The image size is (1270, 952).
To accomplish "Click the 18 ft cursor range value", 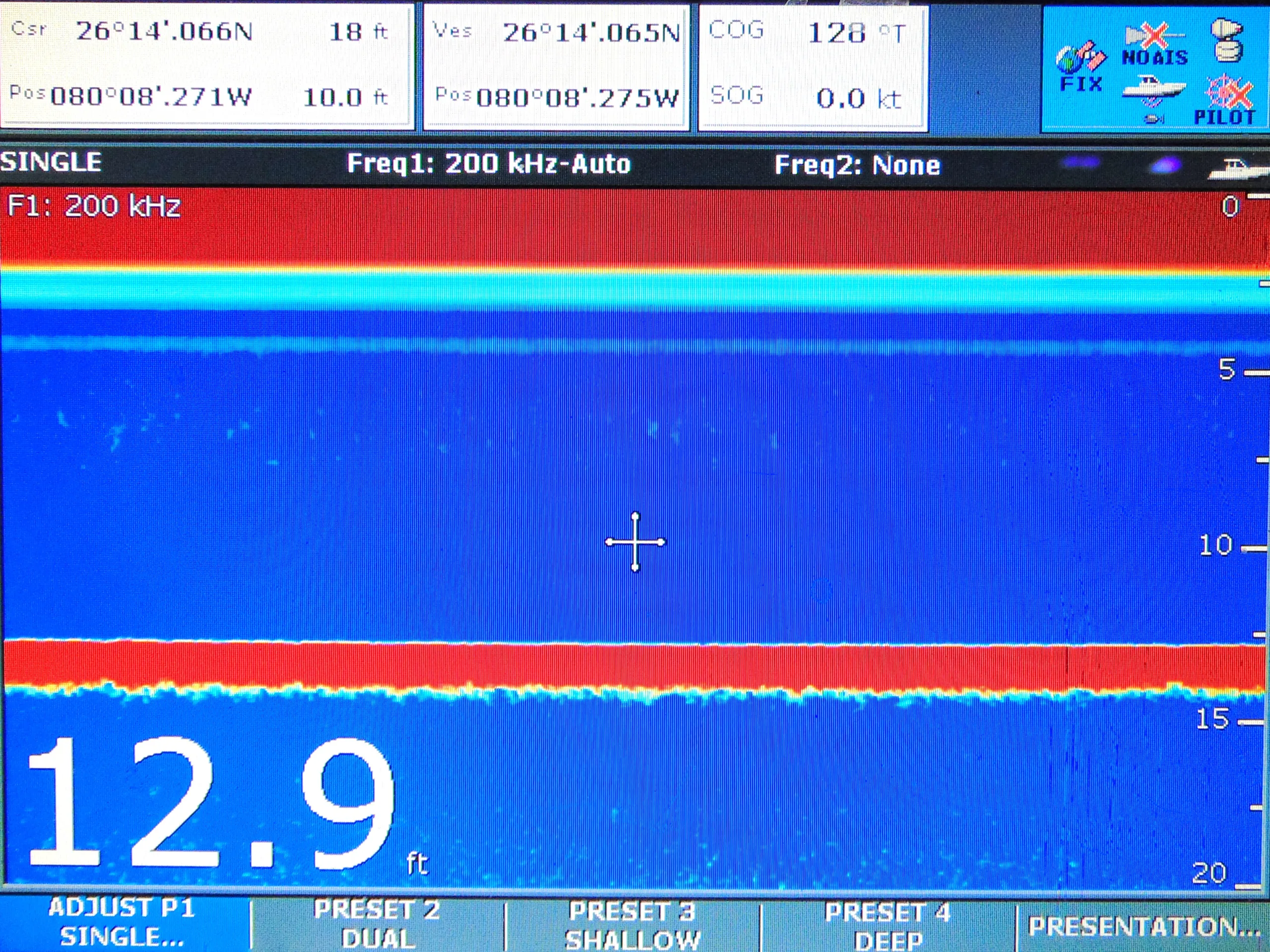I will pos(359,32).
